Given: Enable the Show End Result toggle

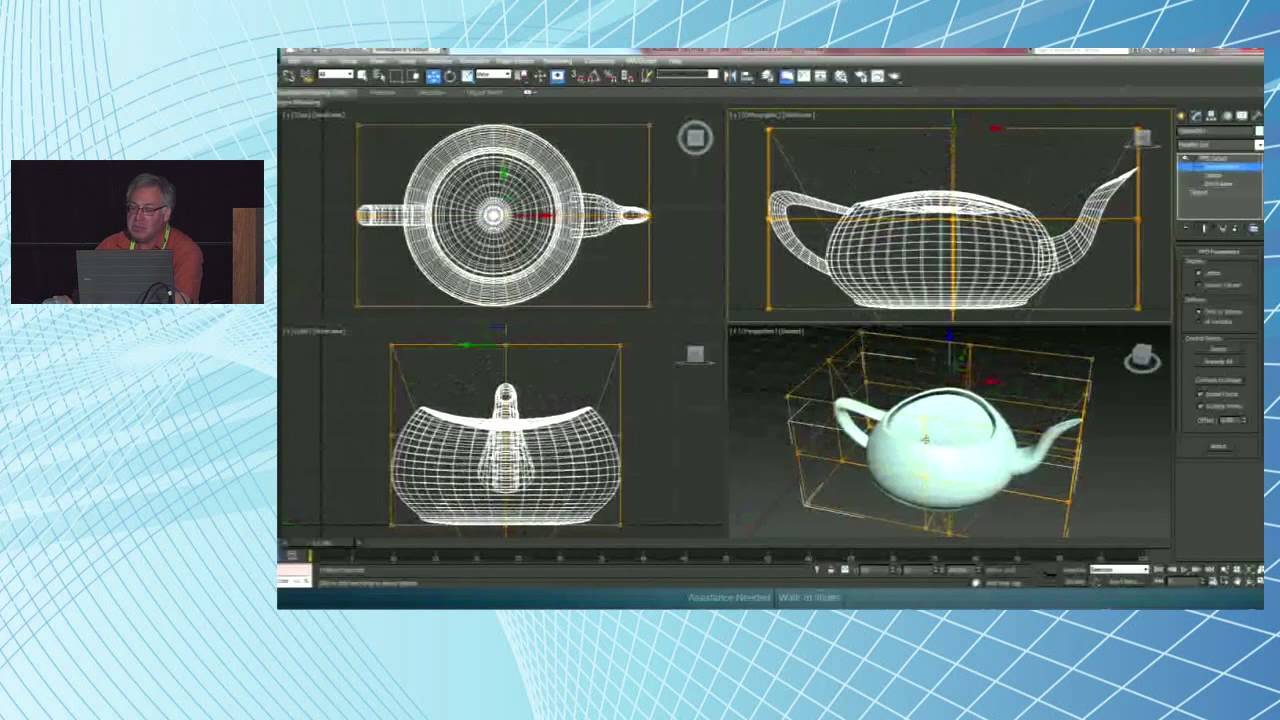Looking at the screenshot, I should point(1204,228).
